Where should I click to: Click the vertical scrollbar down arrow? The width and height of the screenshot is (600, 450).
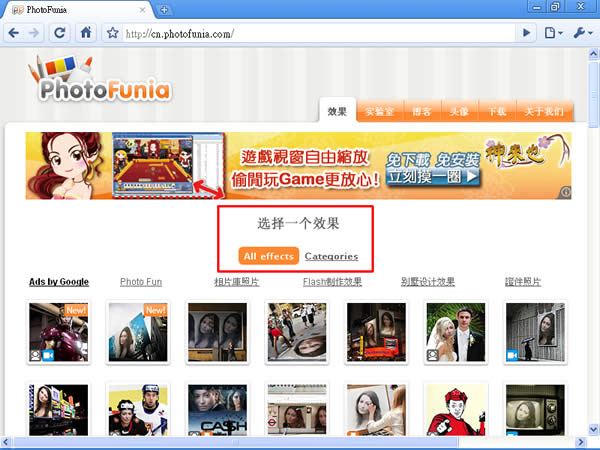coord(593,429)
